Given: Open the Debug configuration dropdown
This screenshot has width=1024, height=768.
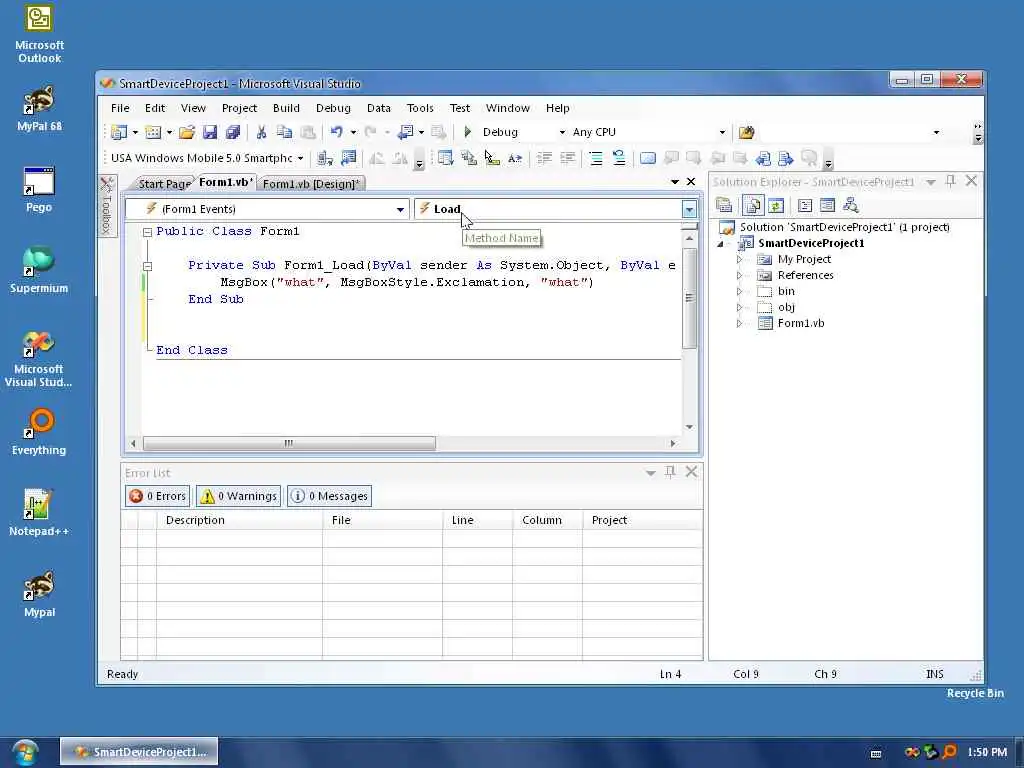Looking at the screenshot, I should (x=562, y=133).
